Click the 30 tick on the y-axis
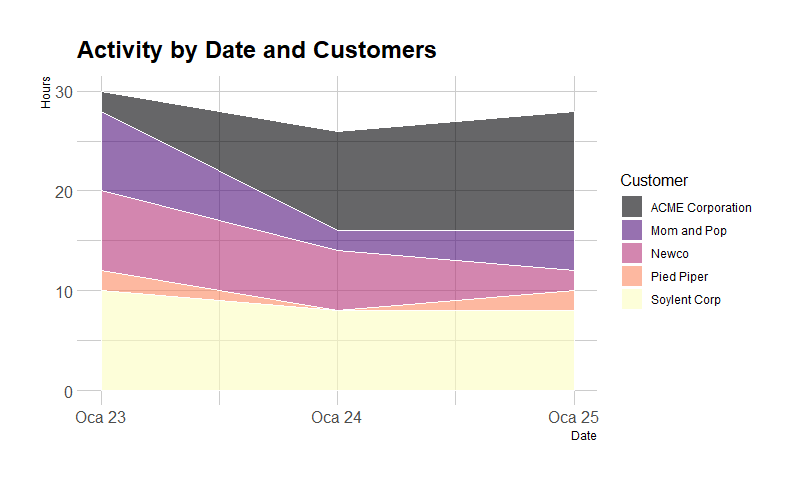Screen dimensions: 800x481 [64, 92]
